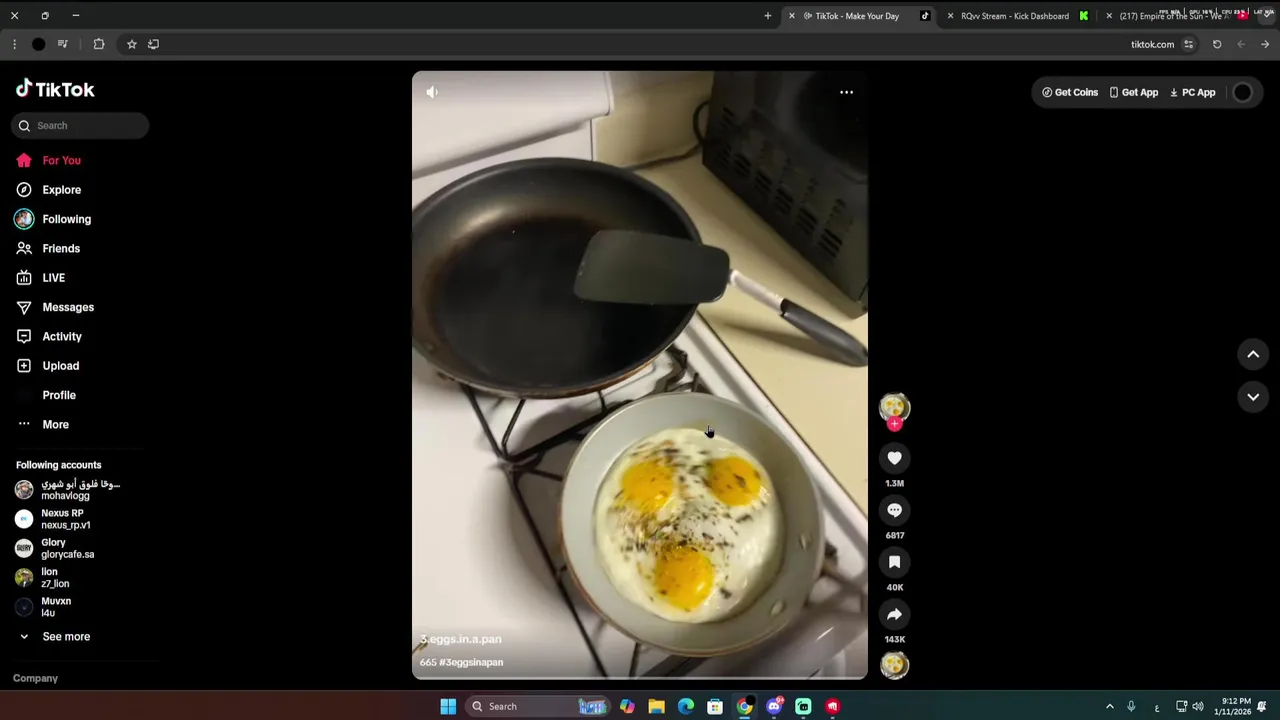Open the comments with the bubble icon
The height and width of the screenshot is (720, 1280).
894,510
